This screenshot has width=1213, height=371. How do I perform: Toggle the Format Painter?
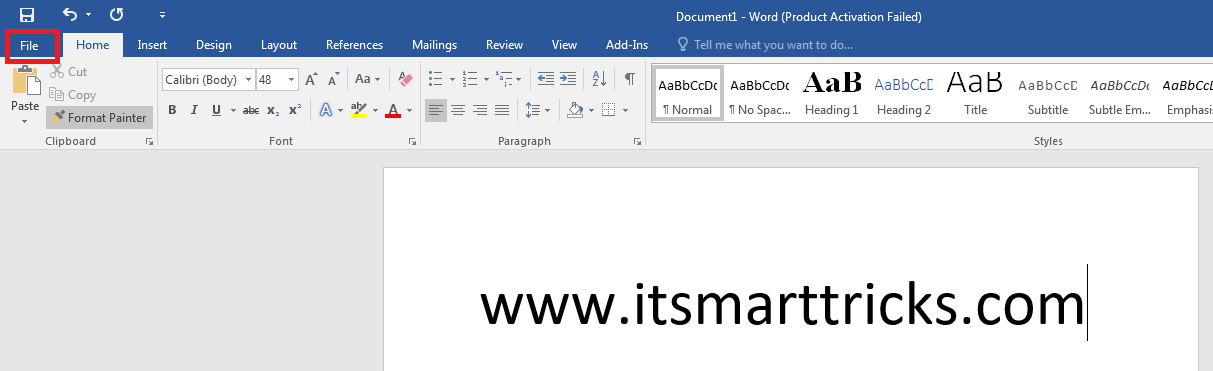99,118
